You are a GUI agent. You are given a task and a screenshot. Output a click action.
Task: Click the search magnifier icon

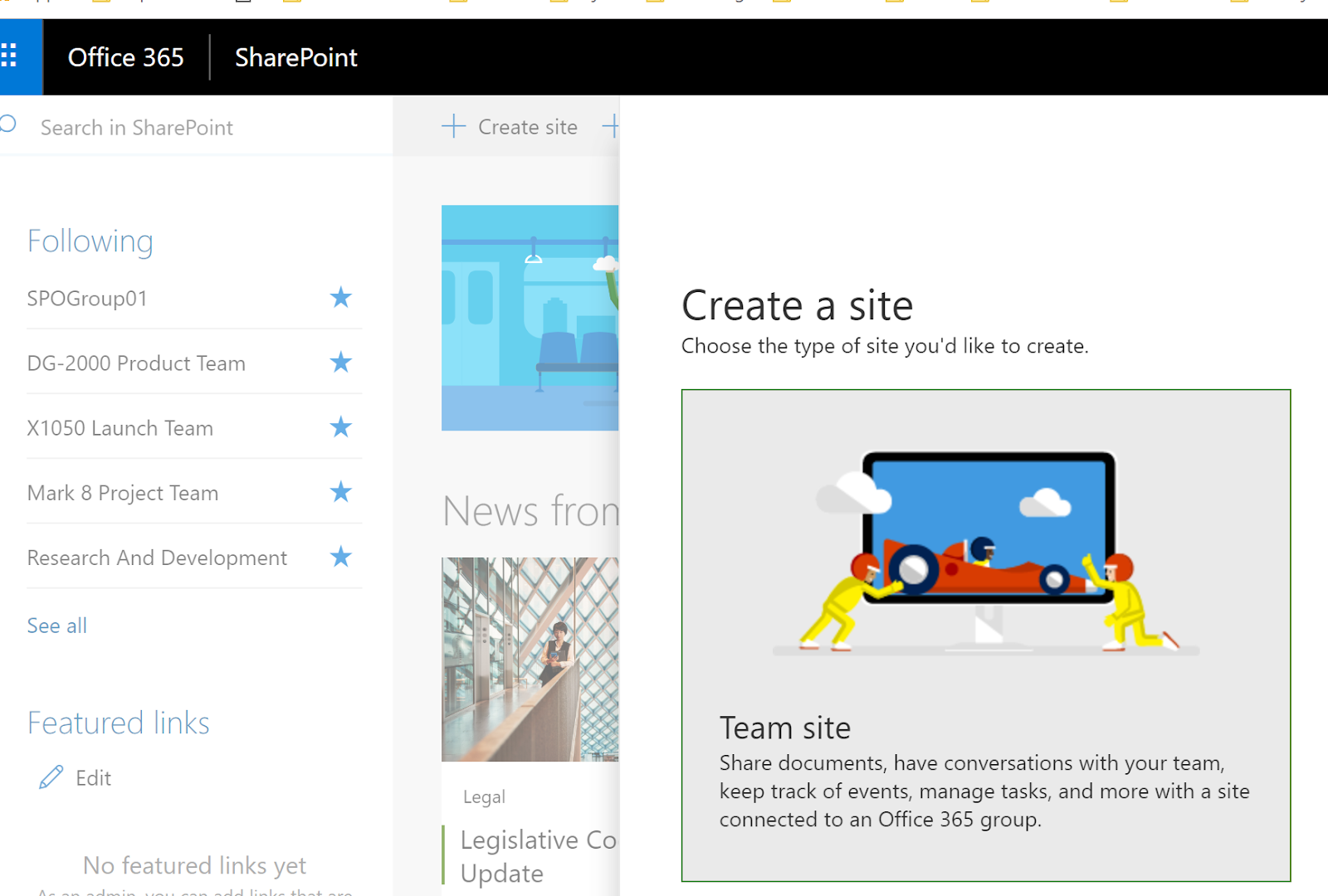7,124
